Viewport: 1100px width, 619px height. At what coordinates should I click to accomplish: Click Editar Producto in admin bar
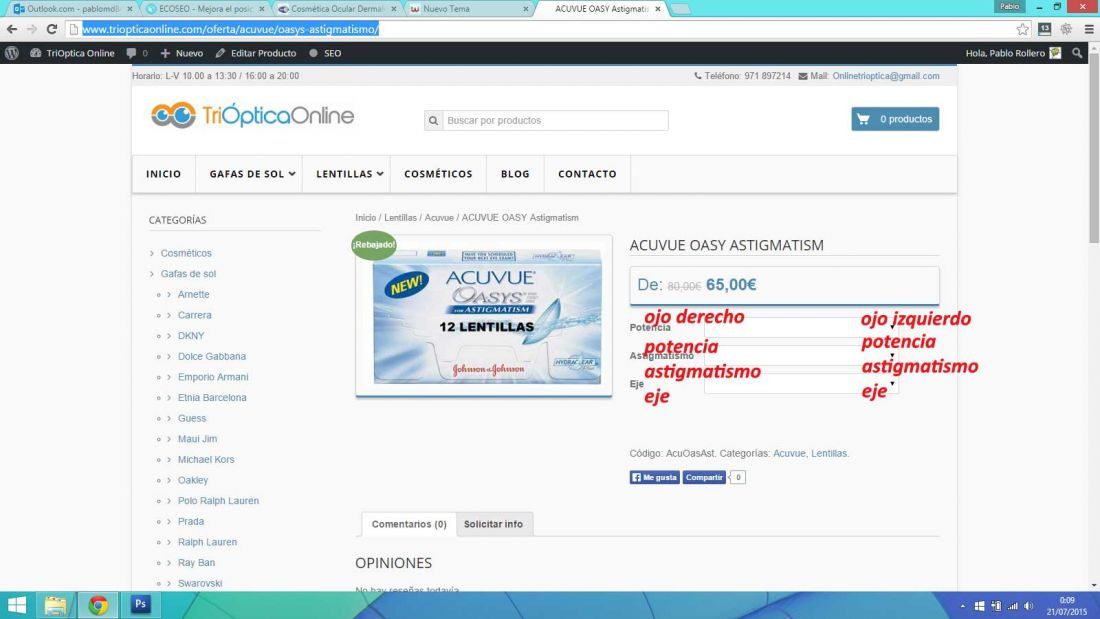255,53
